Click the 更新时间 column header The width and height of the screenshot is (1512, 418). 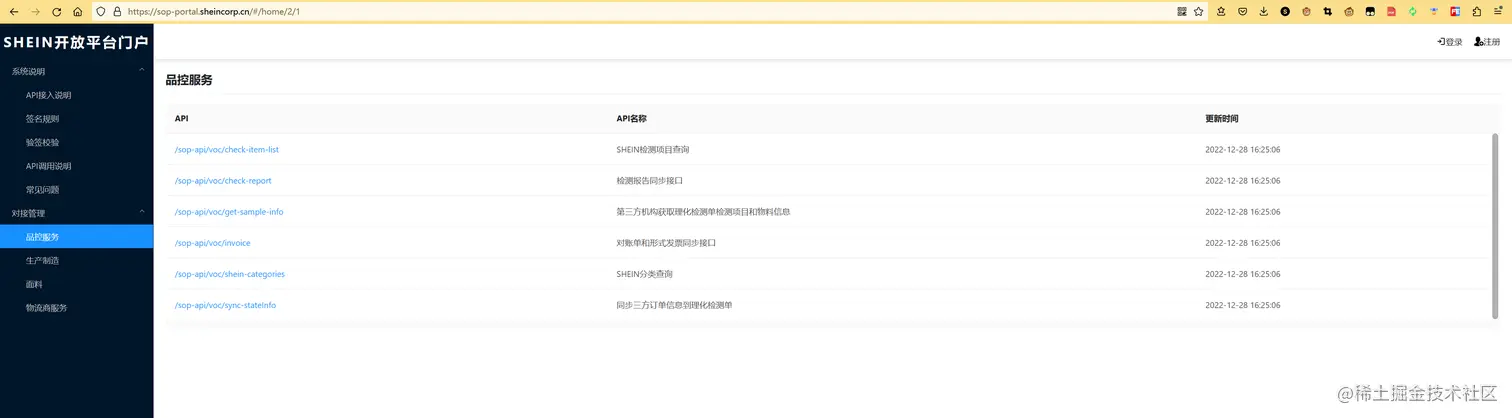click(1221, 119)
